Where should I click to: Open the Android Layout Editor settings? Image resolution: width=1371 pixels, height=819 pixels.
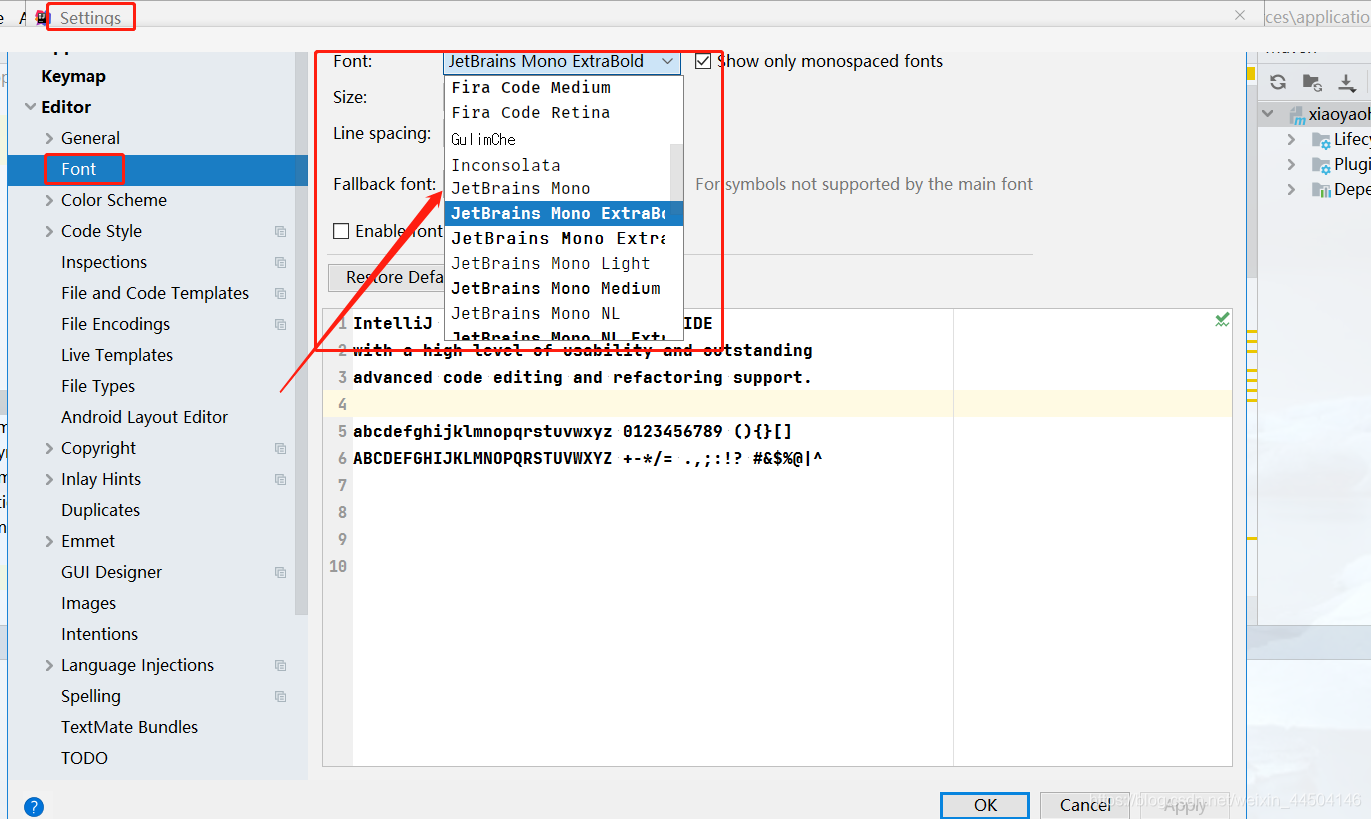[144, 417]
